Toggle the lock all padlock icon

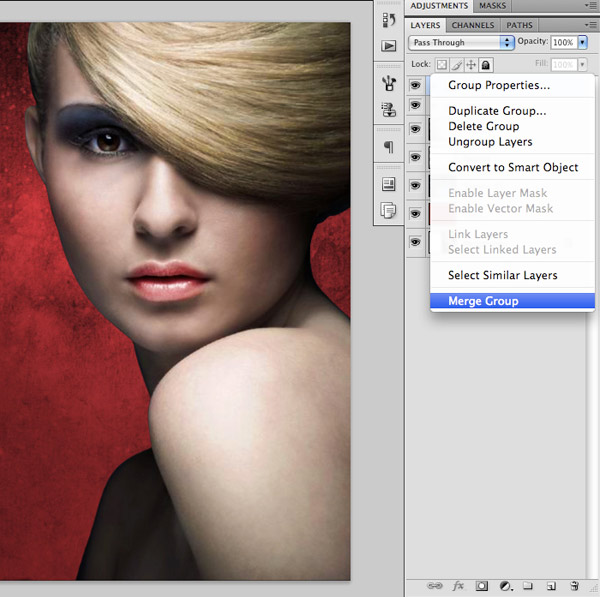pyautogui.click(x=486, y=65)
